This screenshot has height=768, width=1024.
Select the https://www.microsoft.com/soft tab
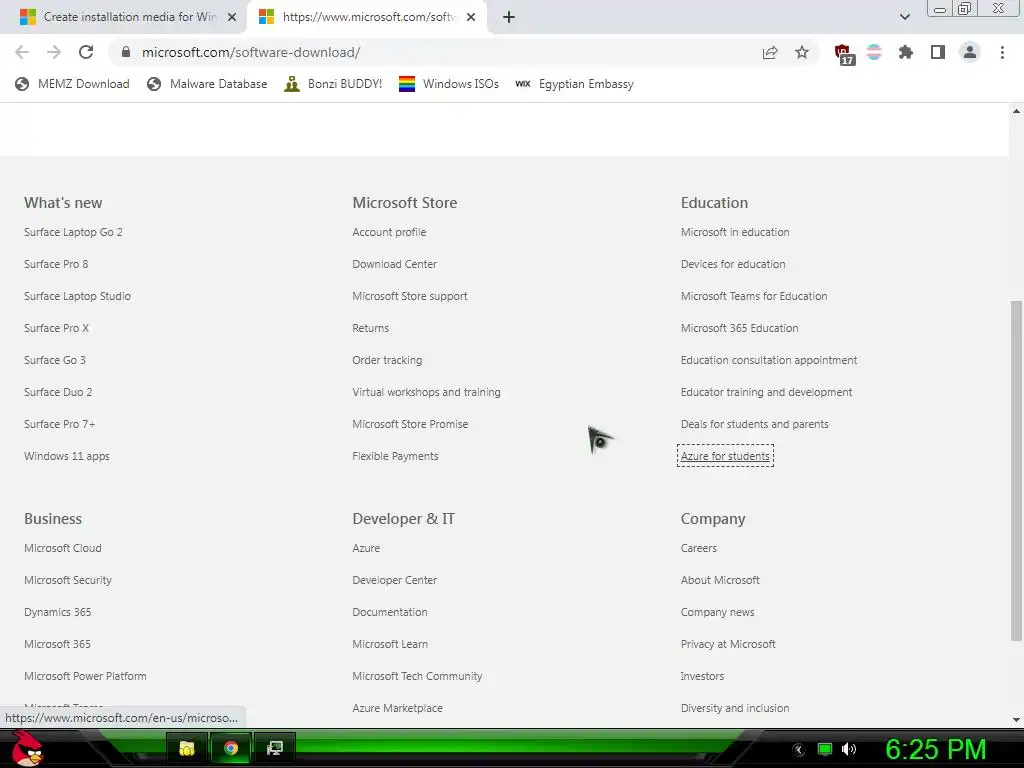(367, 17)
